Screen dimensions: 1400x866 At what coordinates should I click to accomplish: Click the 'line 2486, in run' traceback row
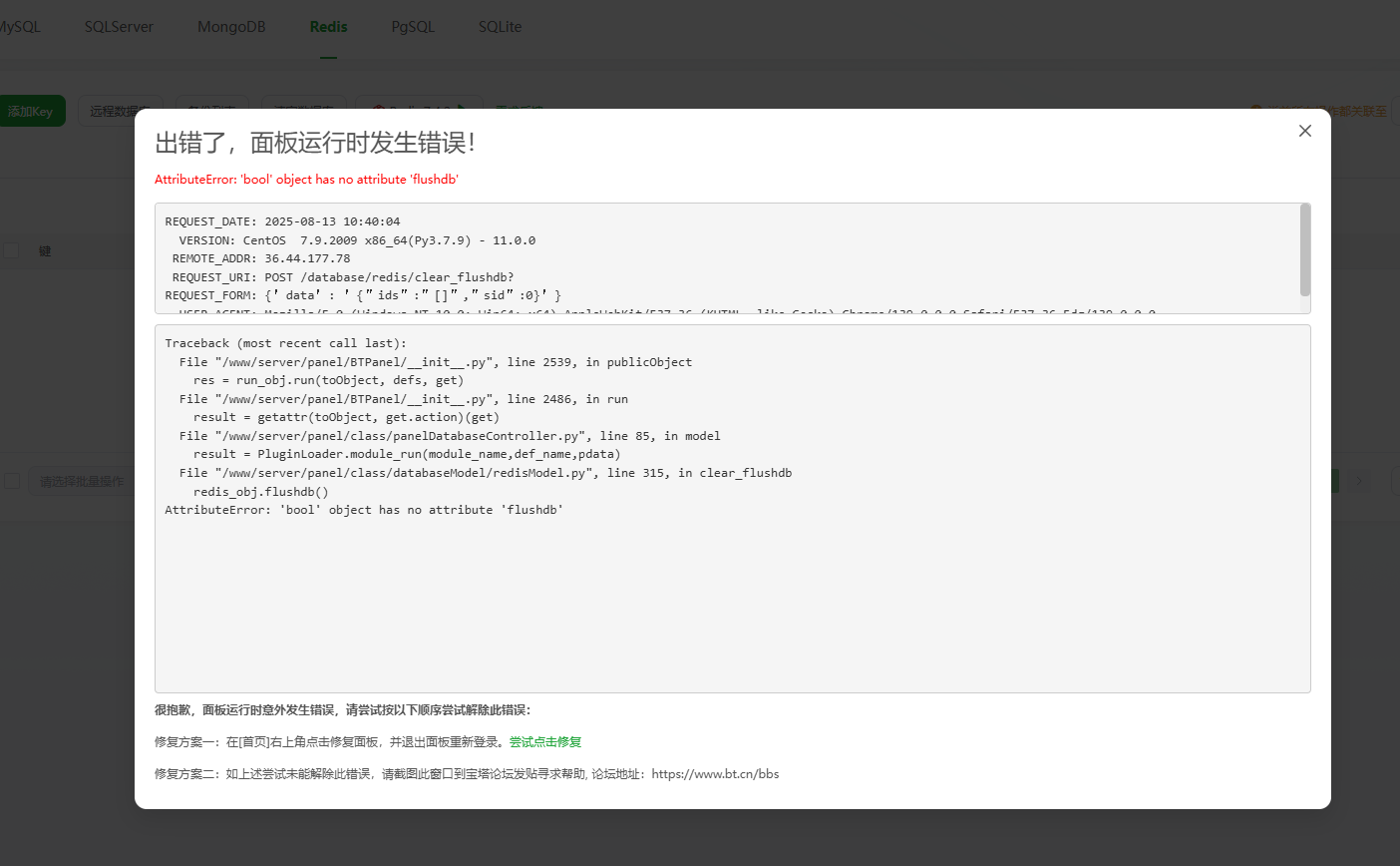404,399
